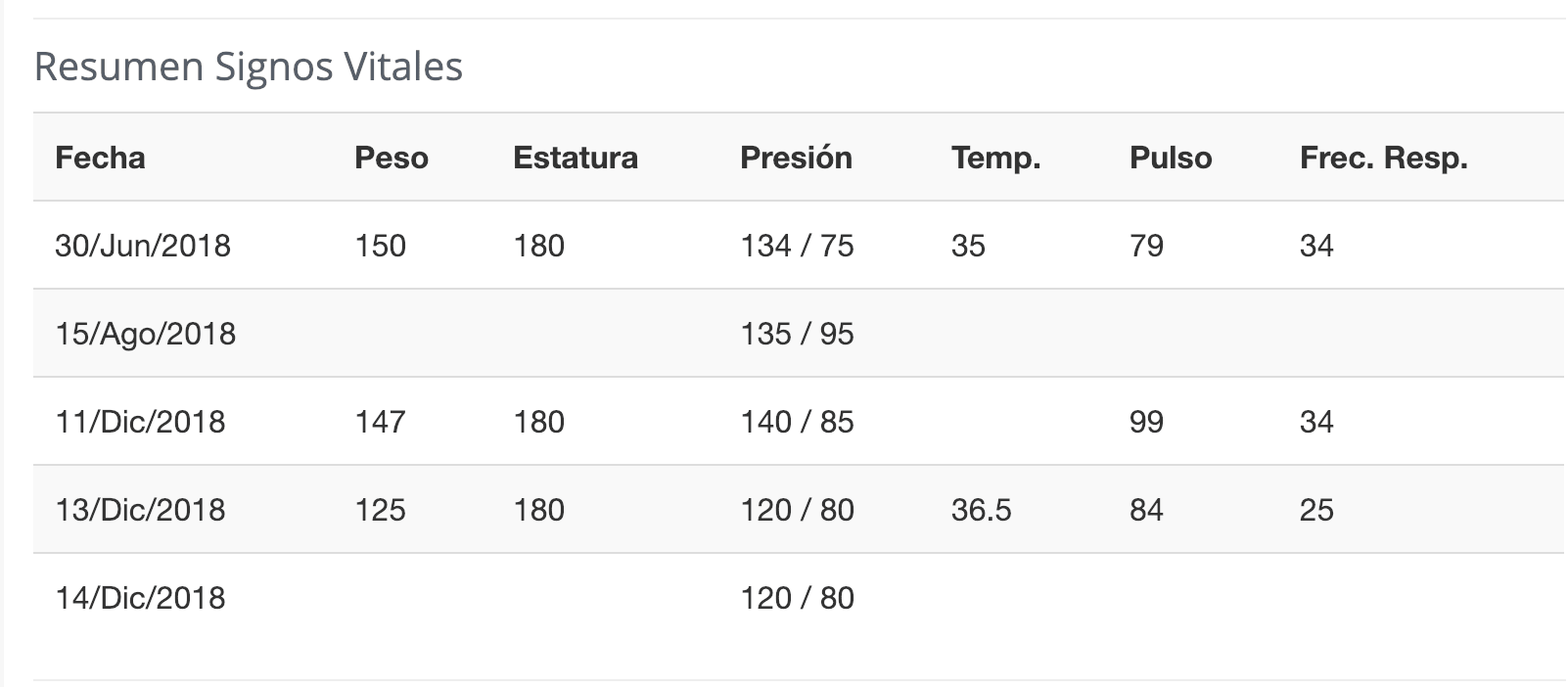The width and height of the screenshot is (1568, 687).
Task: Select the 11/Dic/2018 date cell
Action: (x=140, y=422)
